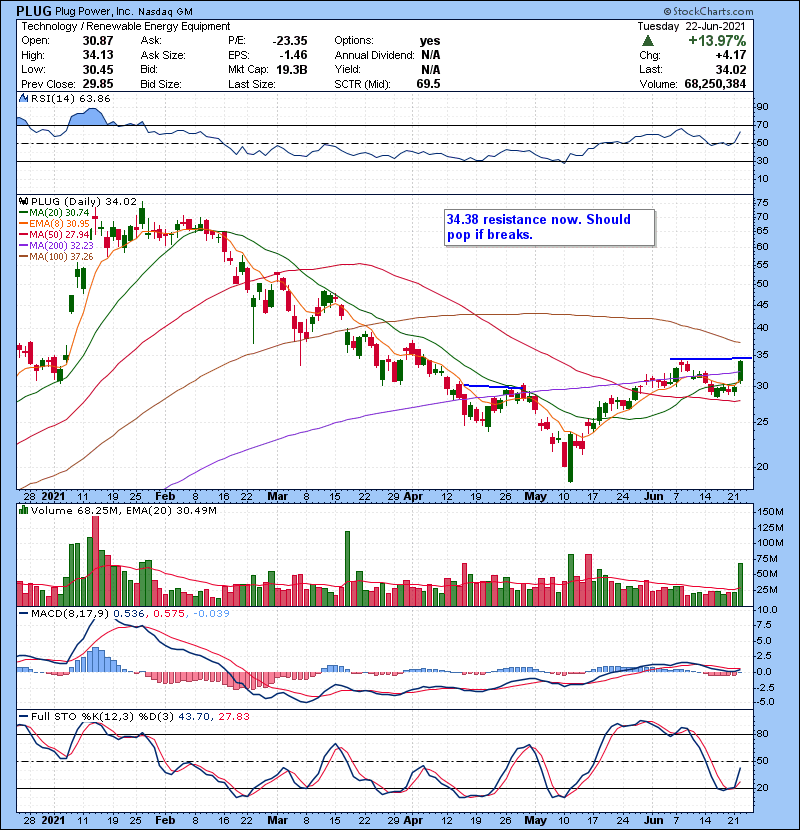Click the 34.38 resistance annotation box
The image size is (800, 830).
[550, 228]
